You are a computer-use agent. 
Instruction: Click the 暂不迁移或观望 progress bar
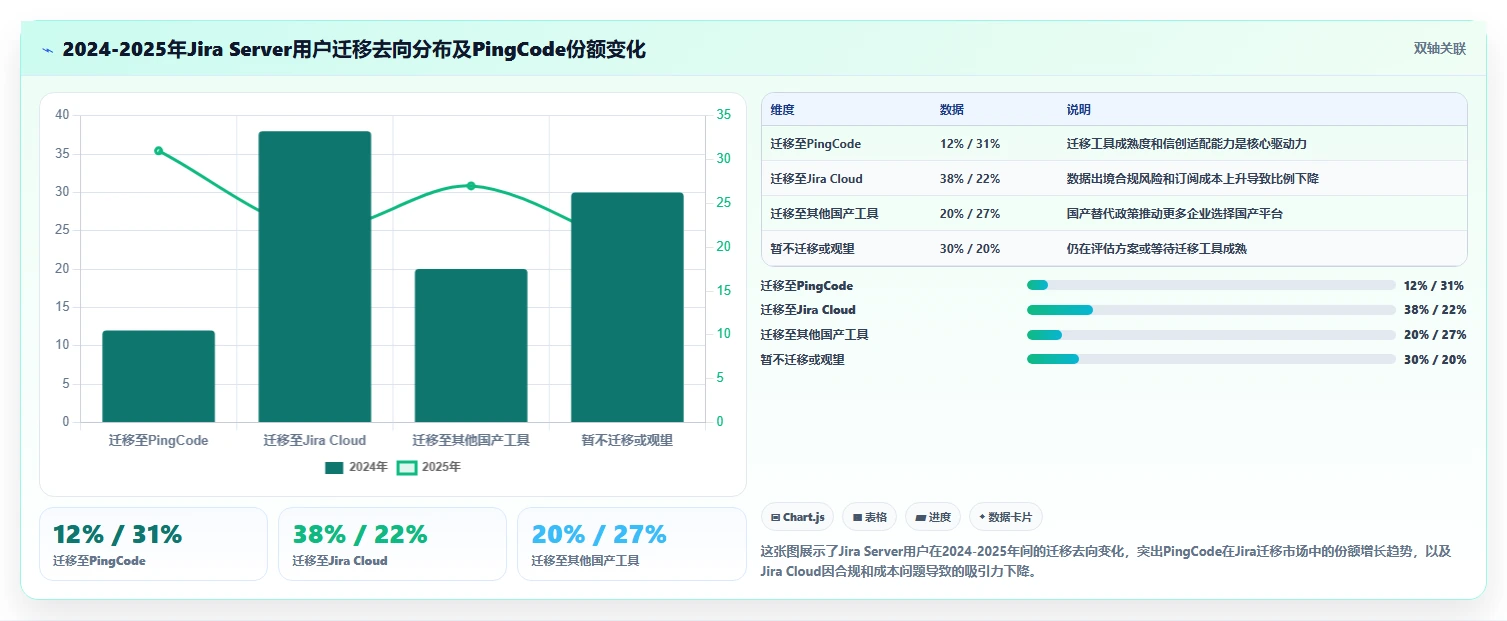click(x=1211, y=359)
